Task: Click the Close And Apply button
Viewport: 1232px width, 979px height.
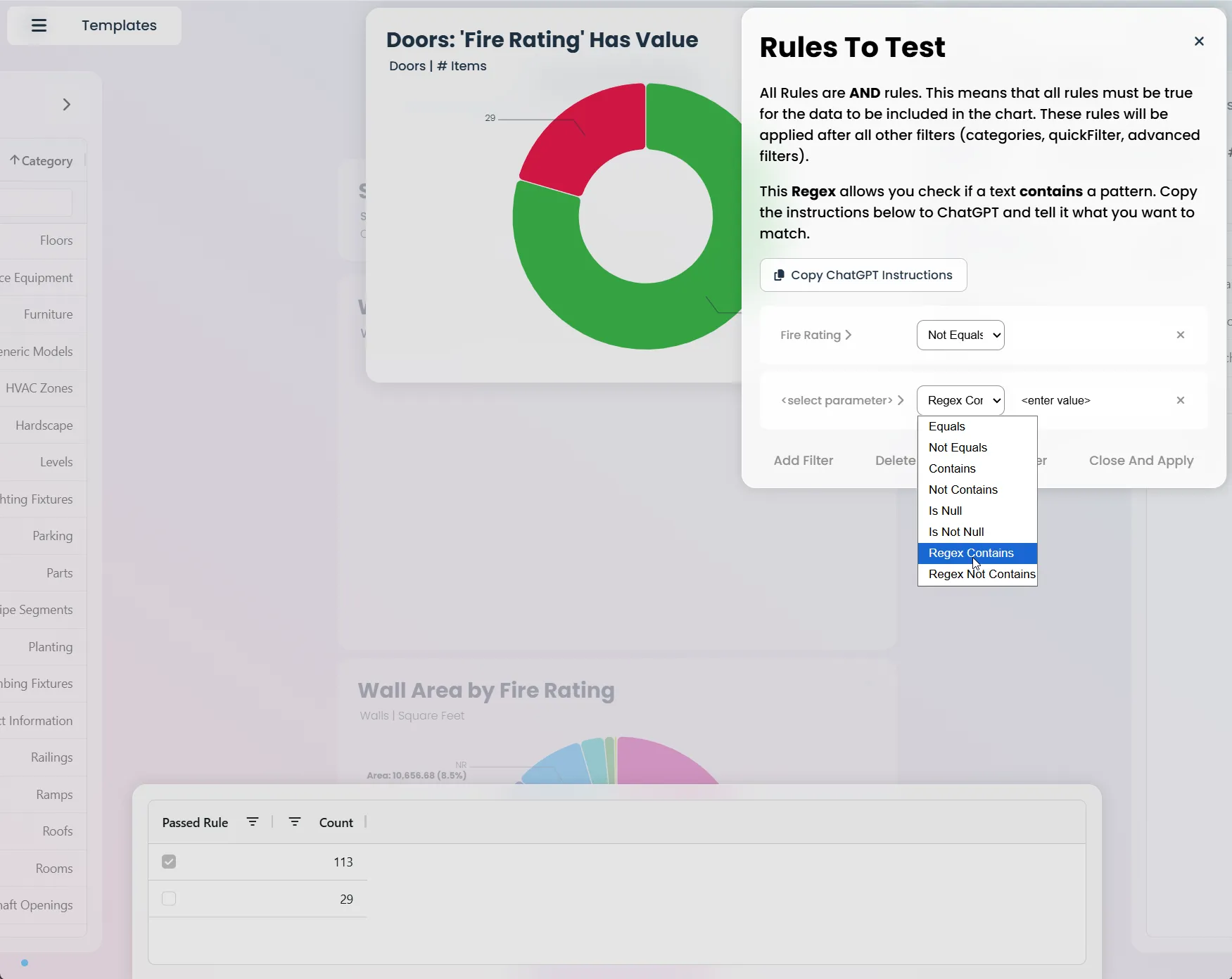Action: coord(1141,461)
